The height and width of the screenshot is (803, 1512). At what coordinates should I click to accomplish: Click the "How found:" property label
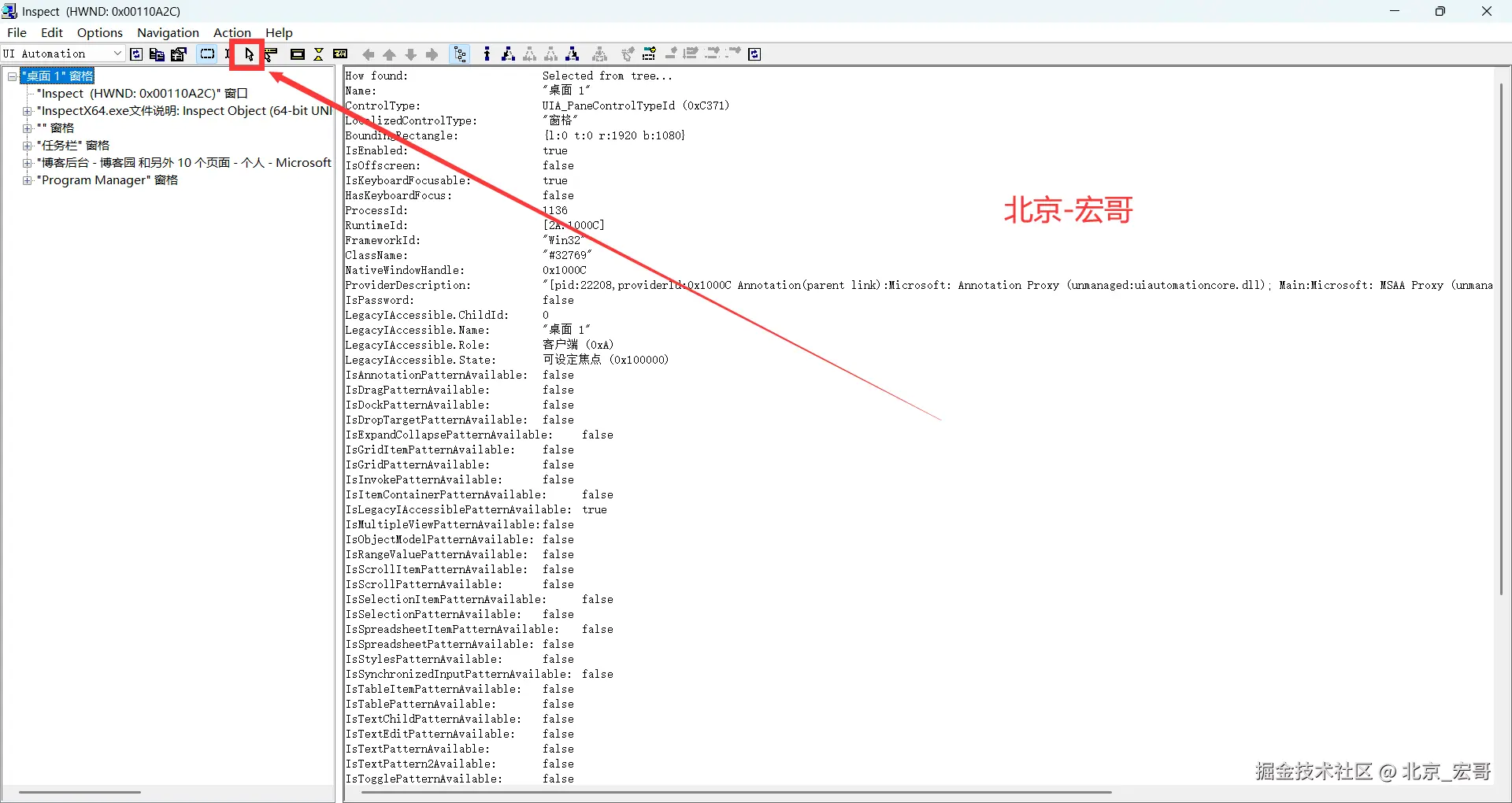click(376, 76)
